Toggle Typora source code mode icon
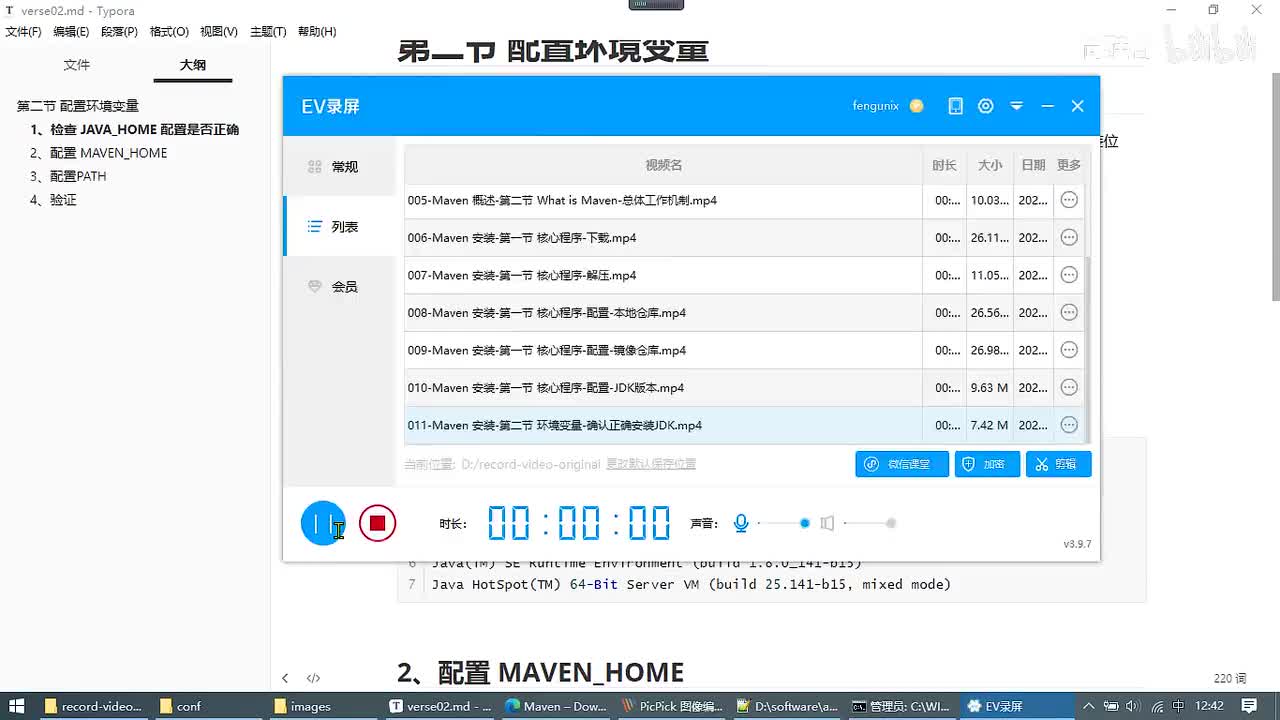The height and width of the screenshot is (720, 1280). pyautogui.click(x=313, y=678)
